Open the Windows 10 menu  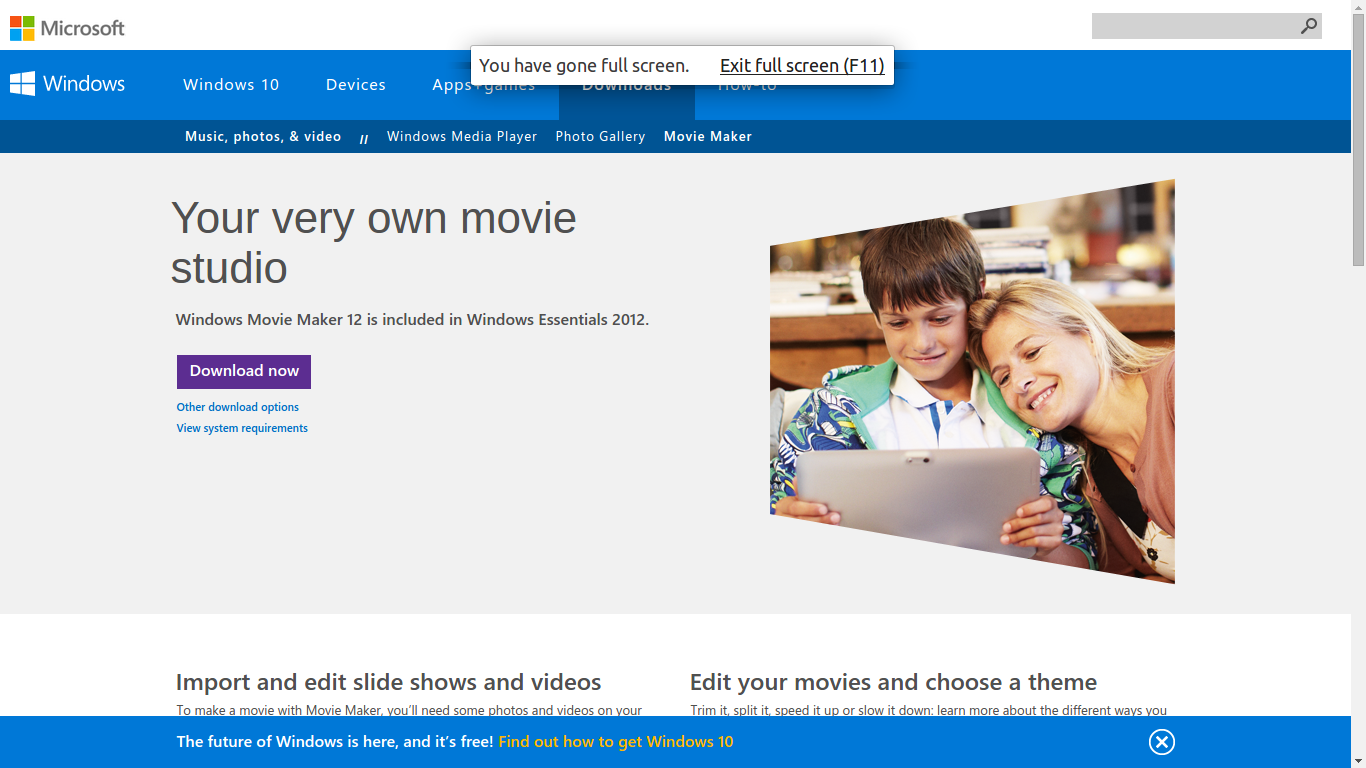coord(231,85)
